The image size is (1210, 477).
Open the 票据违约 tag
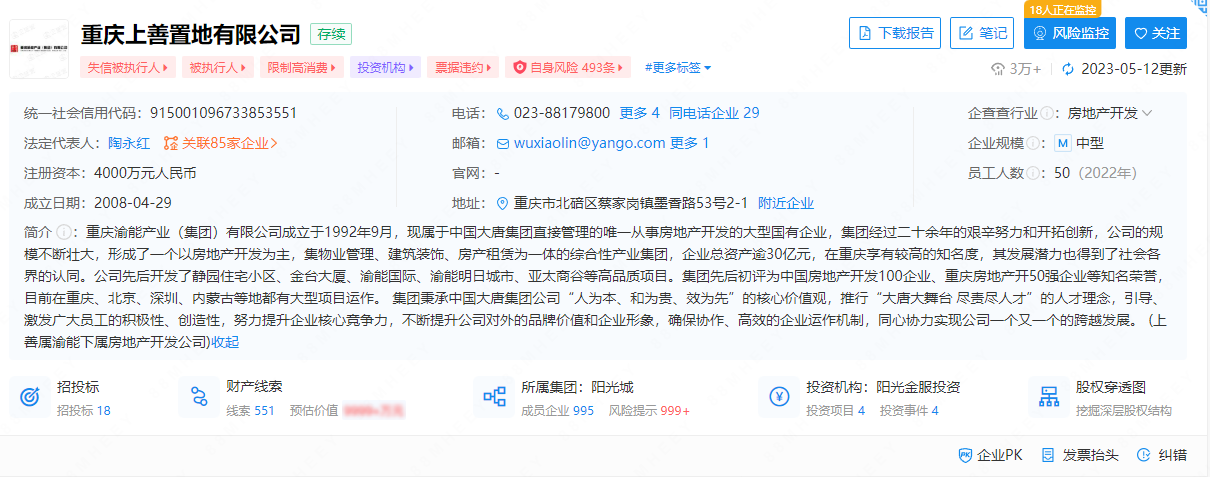tap(462, 68)
